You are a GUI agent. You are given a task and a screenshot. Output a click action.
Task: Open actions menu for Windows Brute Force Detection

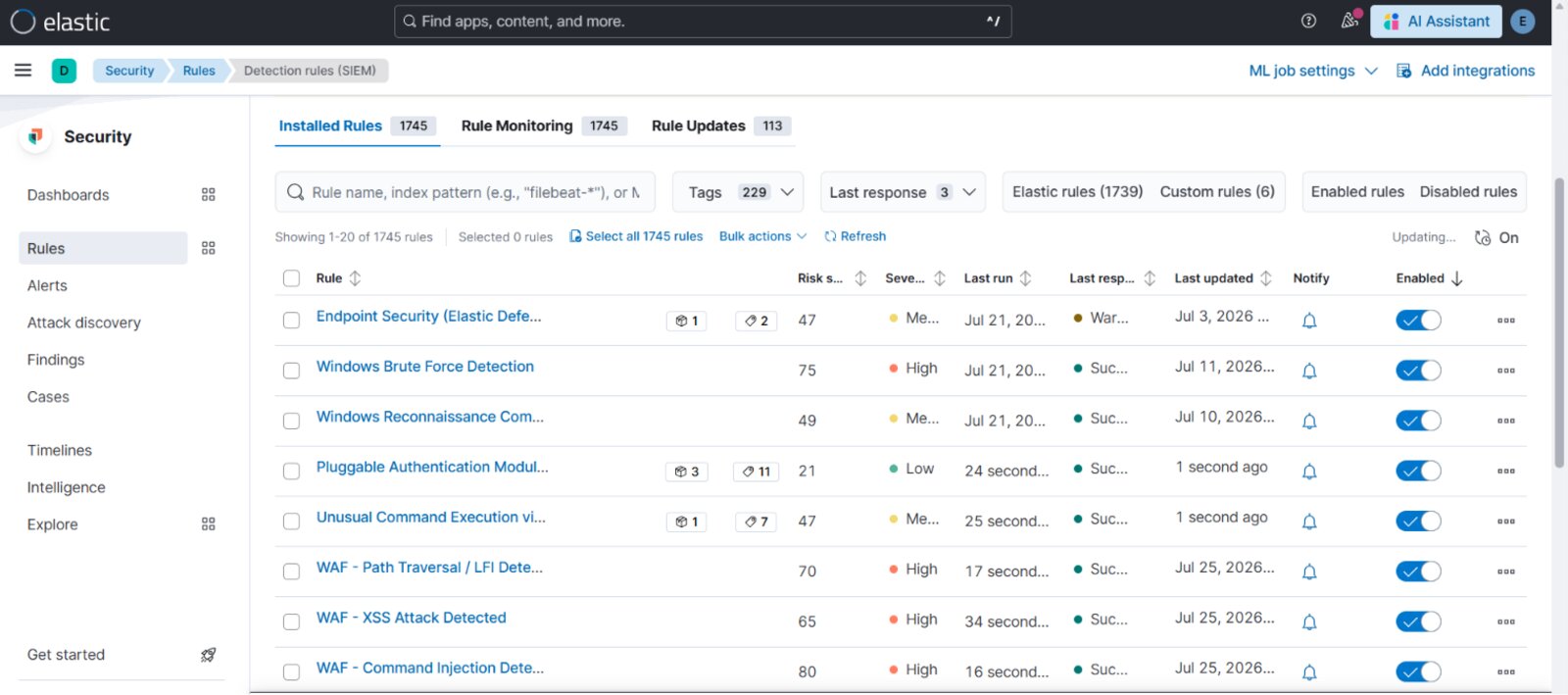point(1506,371)
